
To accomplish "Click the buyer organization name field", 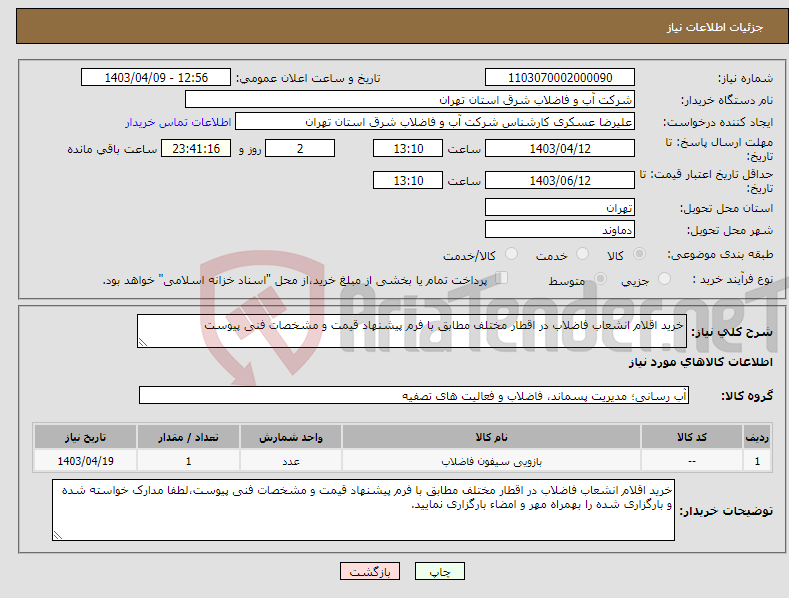I will [x=410, y=100].
